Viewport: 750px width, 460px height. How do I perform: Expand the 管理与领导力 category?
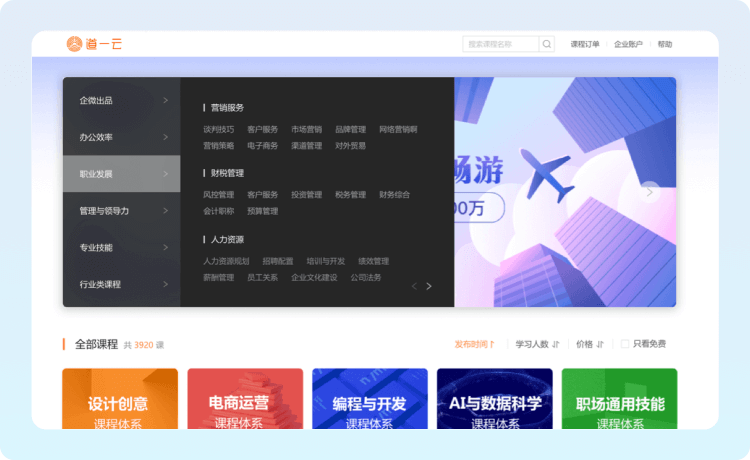click(121, 211)
